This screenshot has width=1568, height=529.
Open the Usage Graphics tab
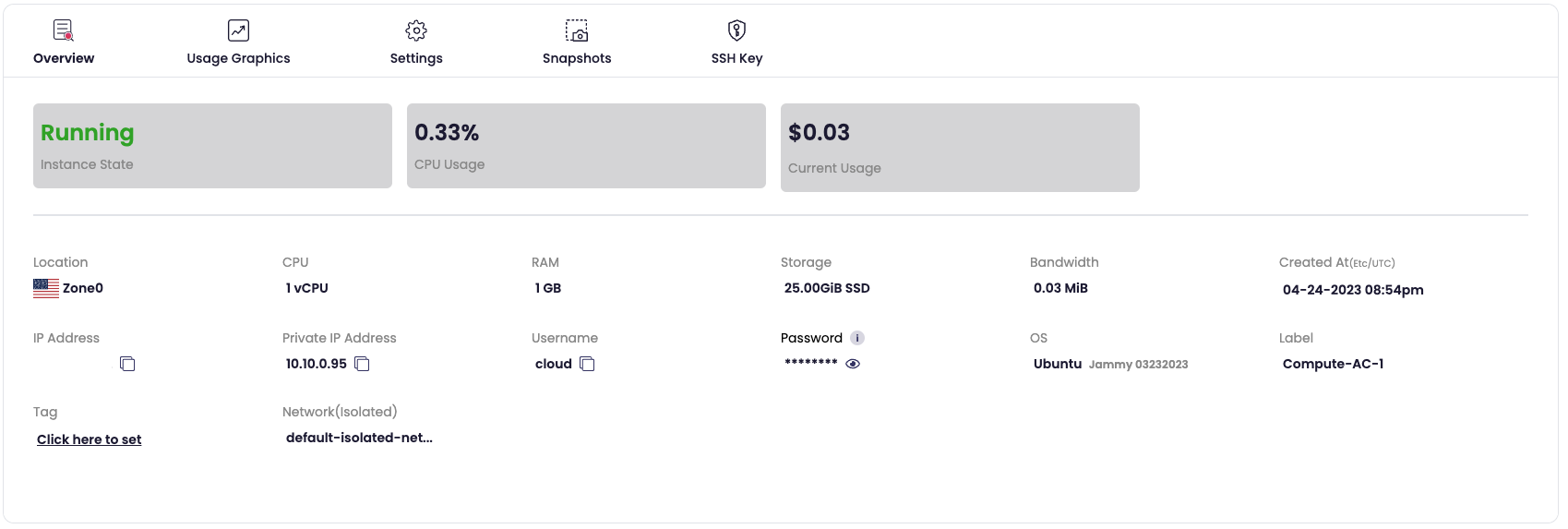click(x=238, y=58)
